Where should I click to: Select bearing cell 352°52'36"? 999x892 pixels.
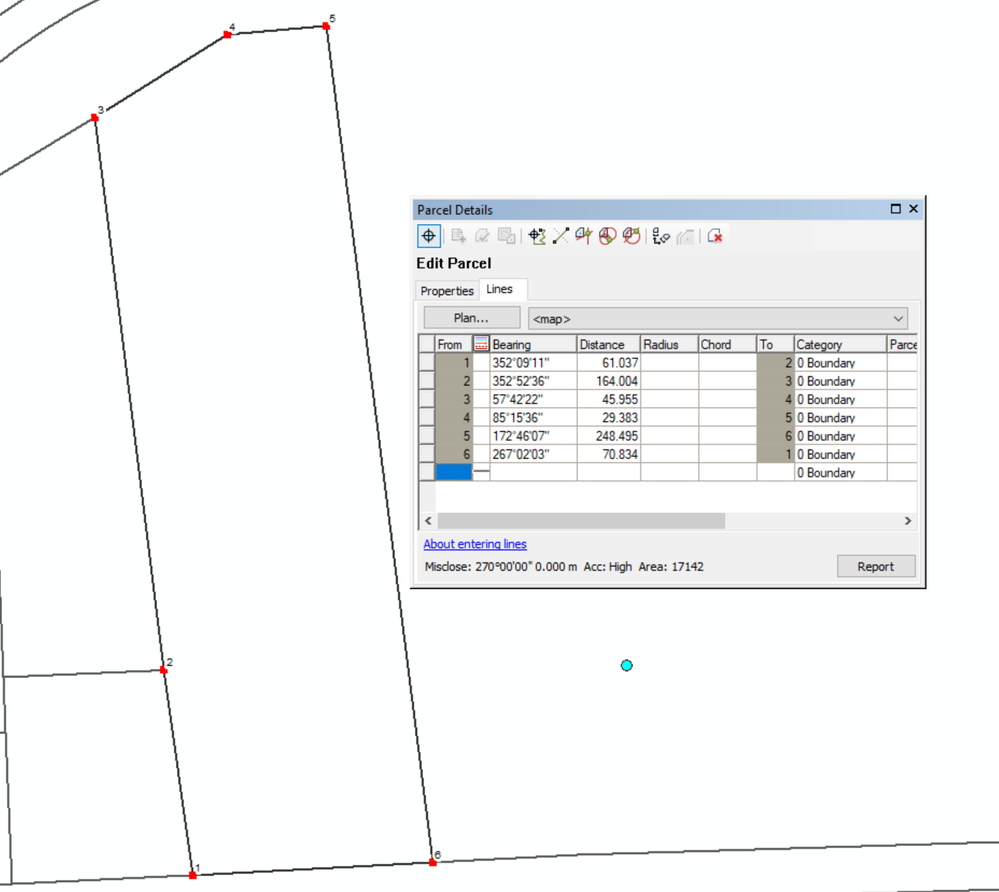[x=533, y=381]
